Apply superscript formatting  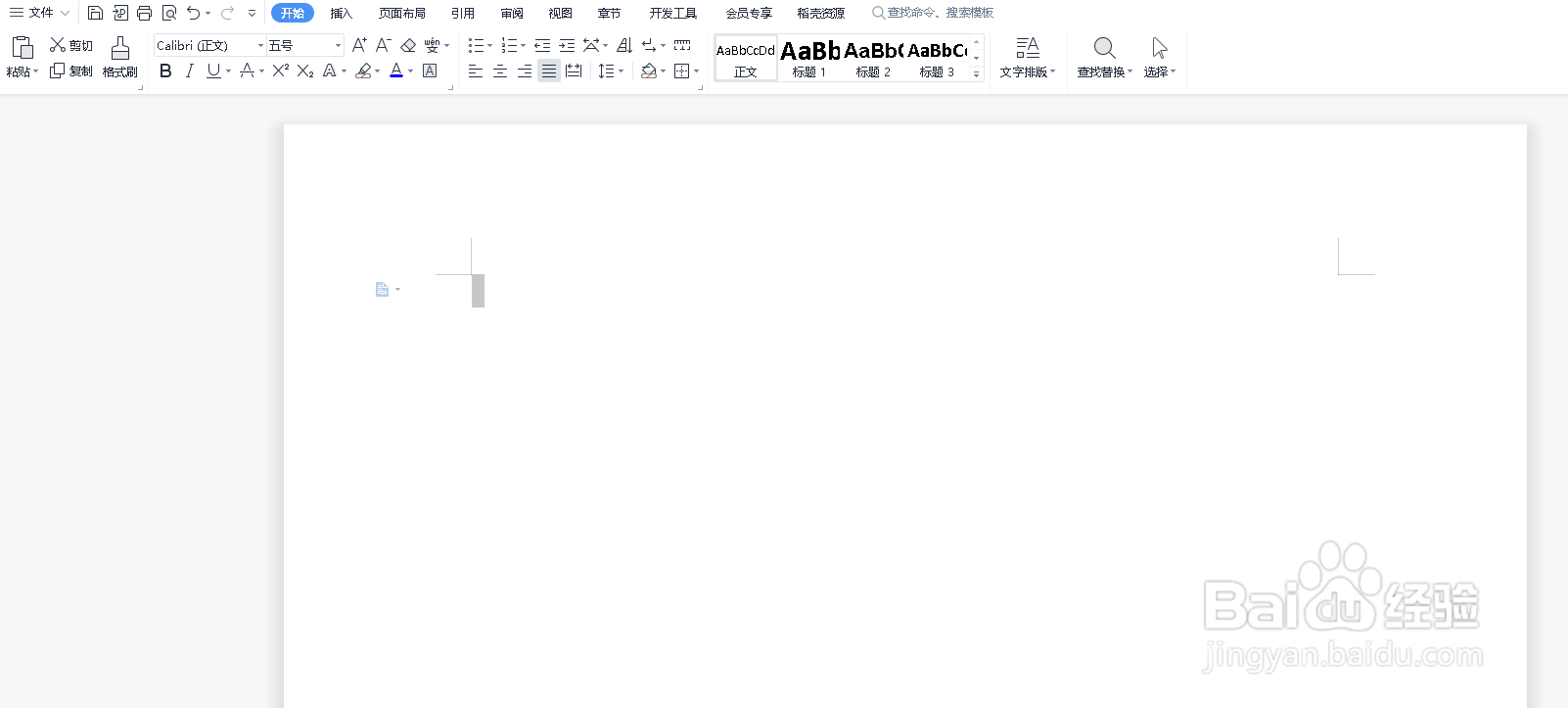point(281,71)
